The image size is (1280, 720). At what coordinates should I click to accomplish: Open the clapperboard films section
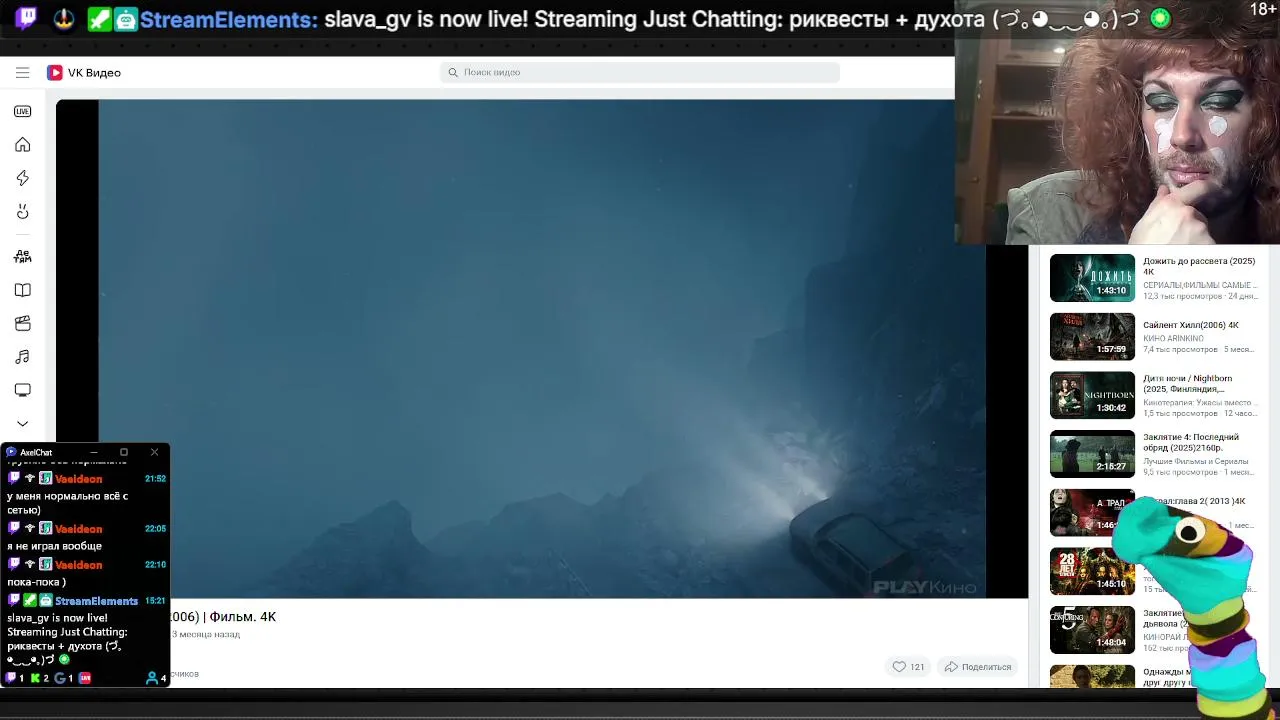click(x=22, y=323)
